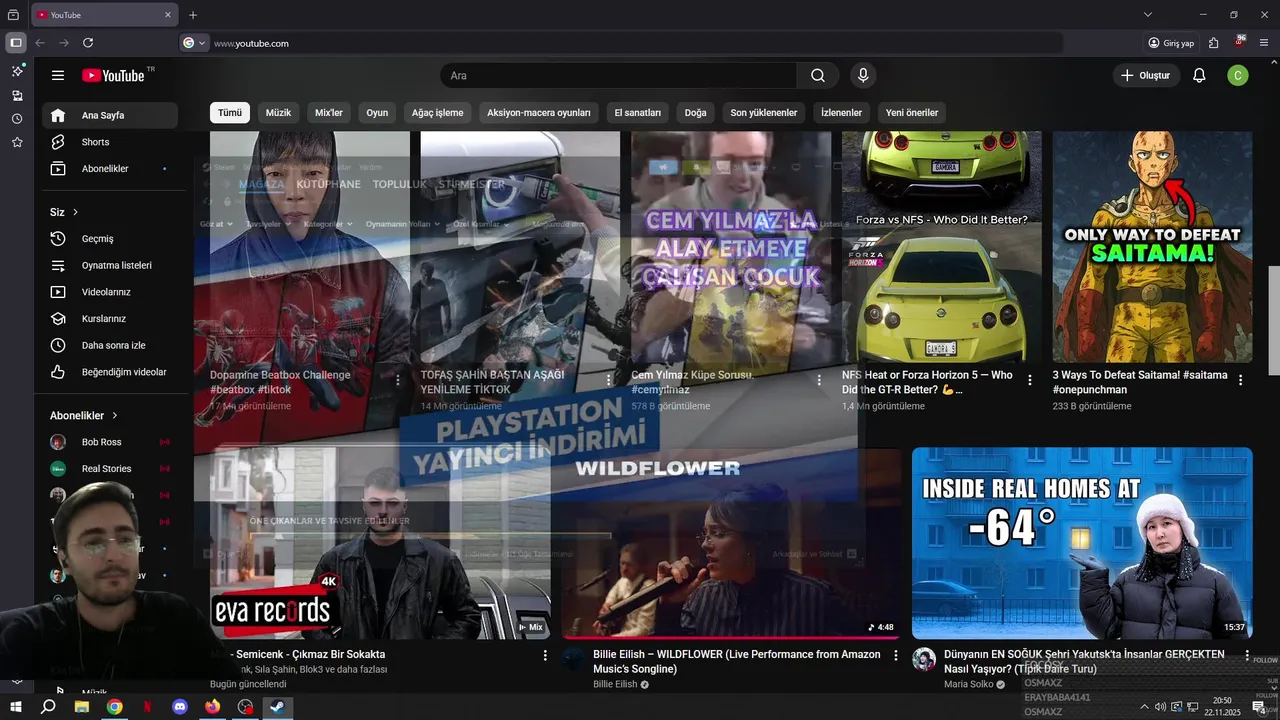Open the volume control in system tray

(1160, 707)
